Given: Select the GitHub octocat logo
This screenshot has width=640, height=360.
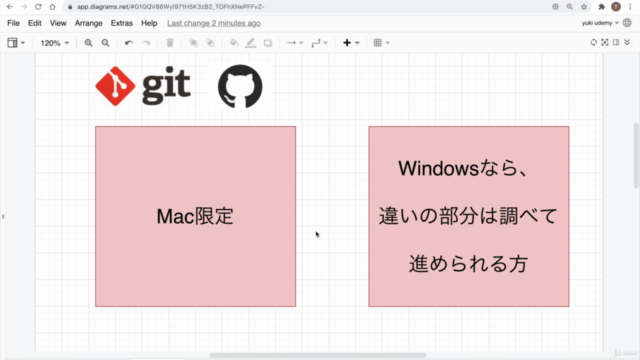Looking at the screenshot, I should point(240,86).
